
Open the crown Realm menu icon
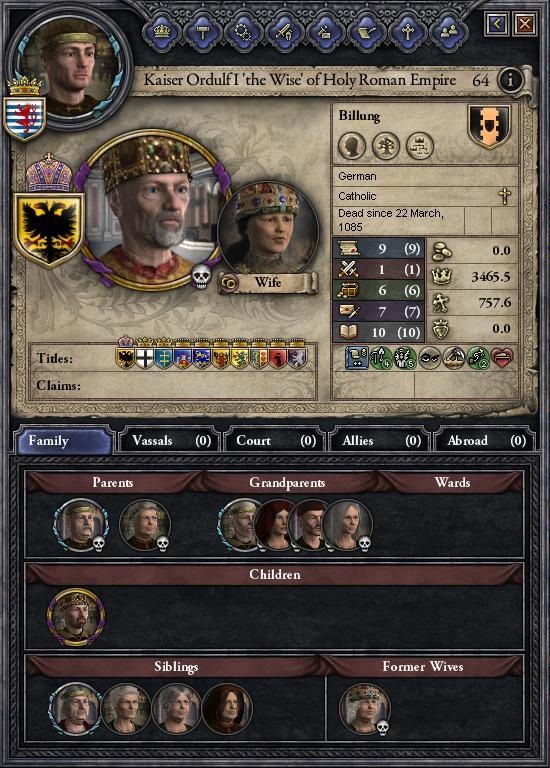pos(162,32)
